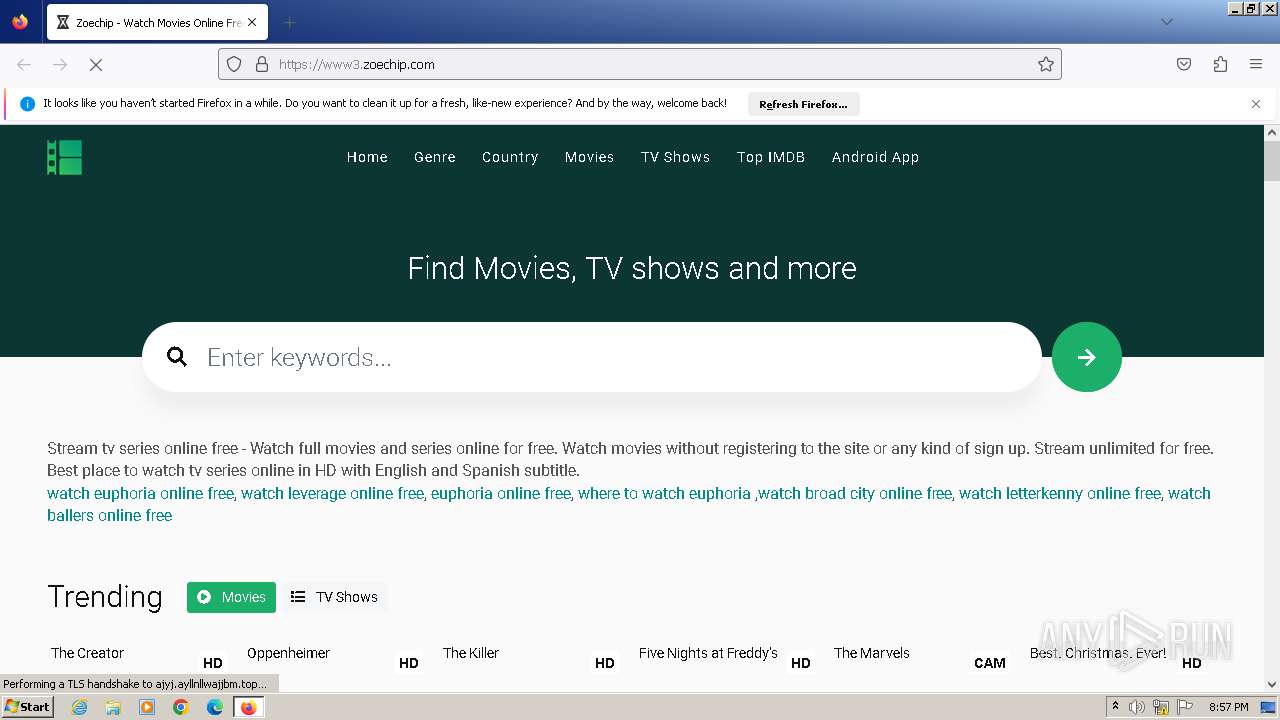Click the volume speaker tray icon
This screenshot has width=1280, height=720.
[1137, 707]
